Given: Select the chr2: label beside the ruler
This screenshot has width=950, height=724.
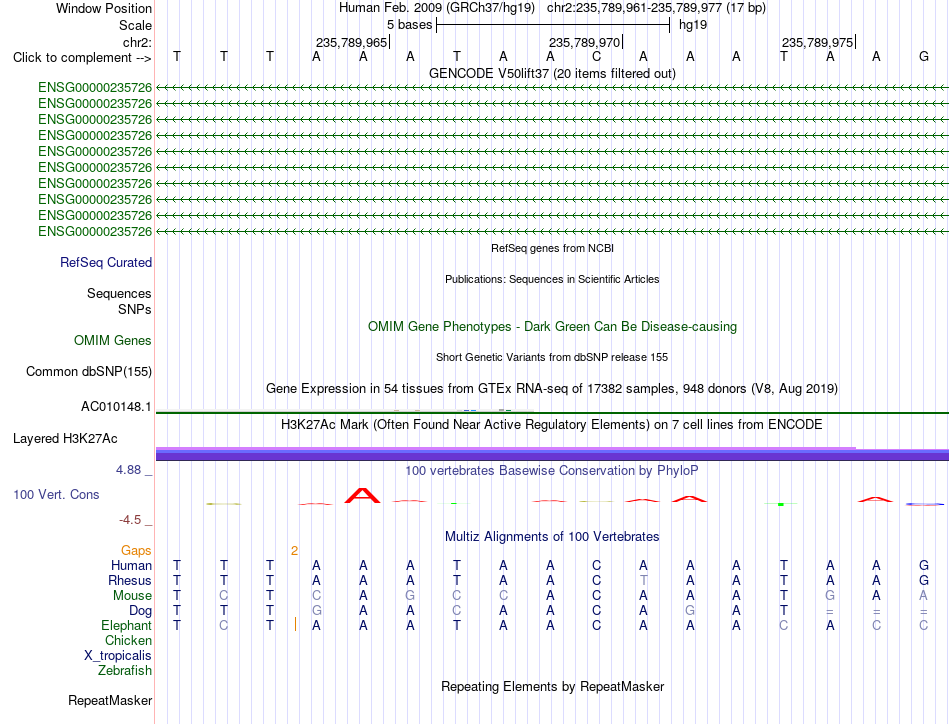Looking at the screenshot, I should pos(137,42).
